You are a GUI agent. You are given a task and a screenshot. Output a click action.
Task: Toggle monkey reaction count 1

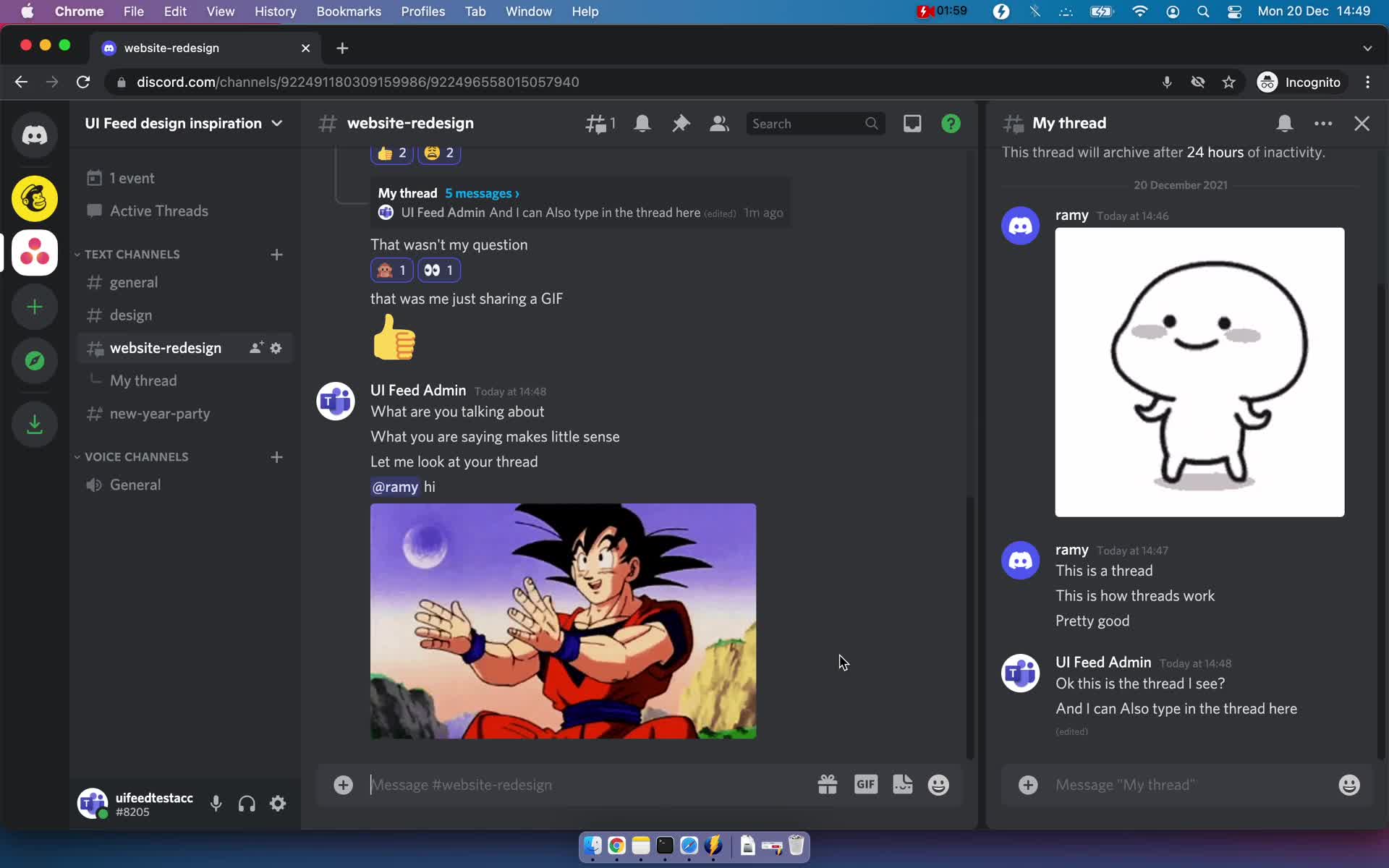(x=392, y=270)
